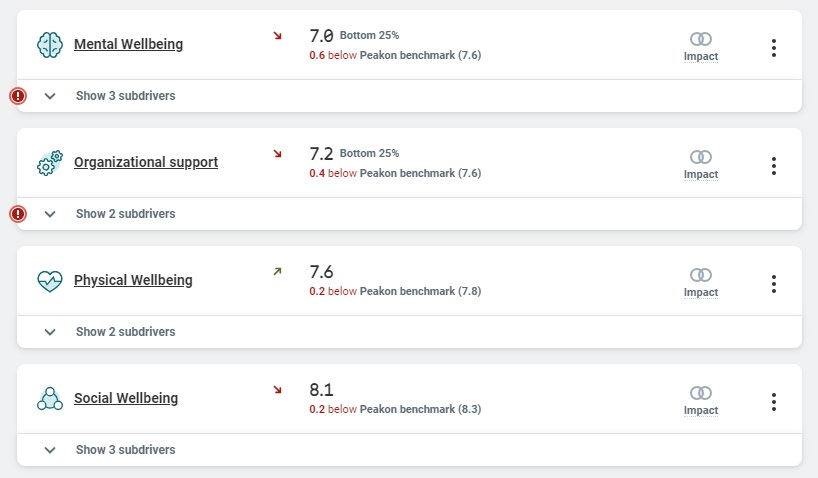Click the Organizational support gears icon

(50, 162)
